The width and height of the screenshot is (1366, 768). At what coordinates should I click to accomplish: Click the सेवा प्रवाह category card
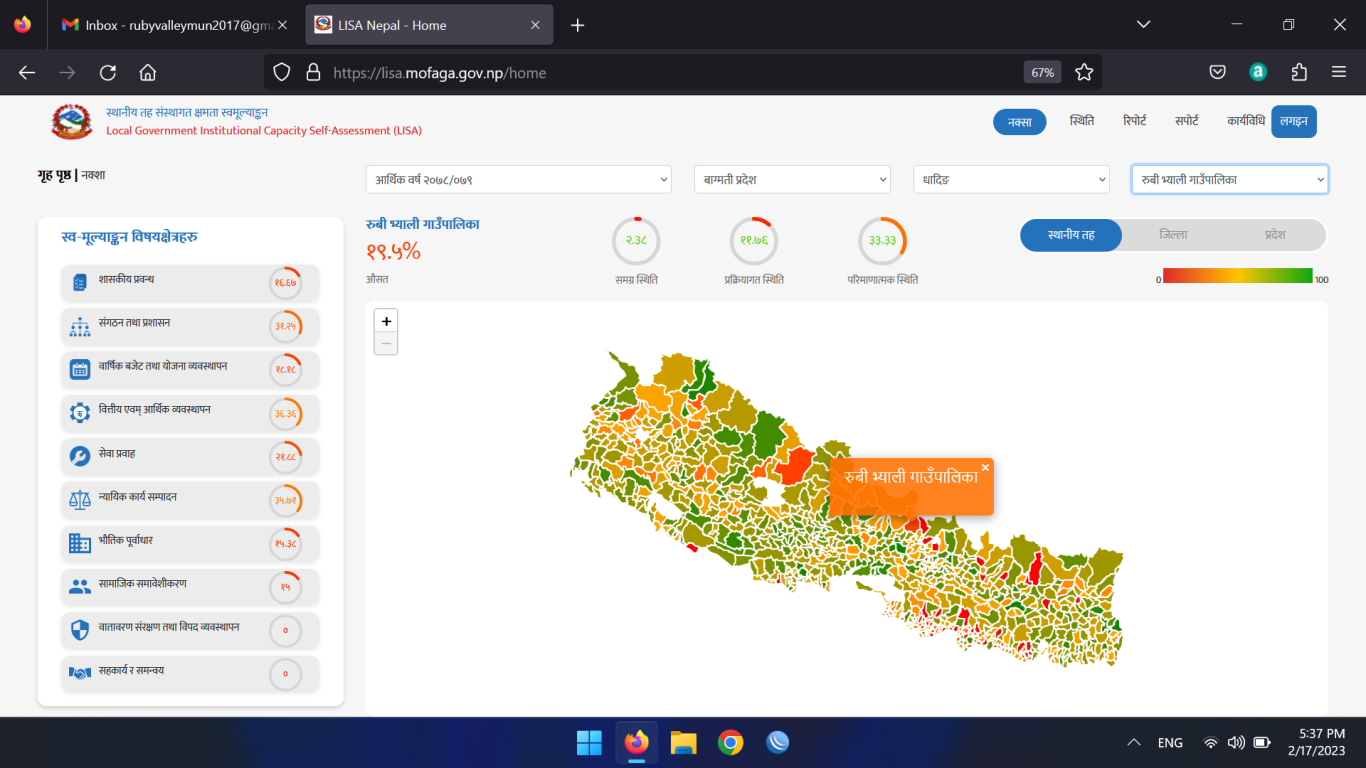pos(190,457)
